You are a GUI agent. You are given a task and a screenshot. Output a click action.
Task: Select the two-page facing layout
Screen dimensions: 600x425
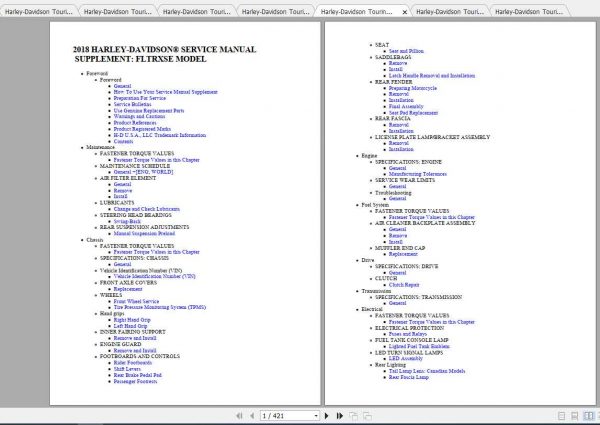(588, 416)
